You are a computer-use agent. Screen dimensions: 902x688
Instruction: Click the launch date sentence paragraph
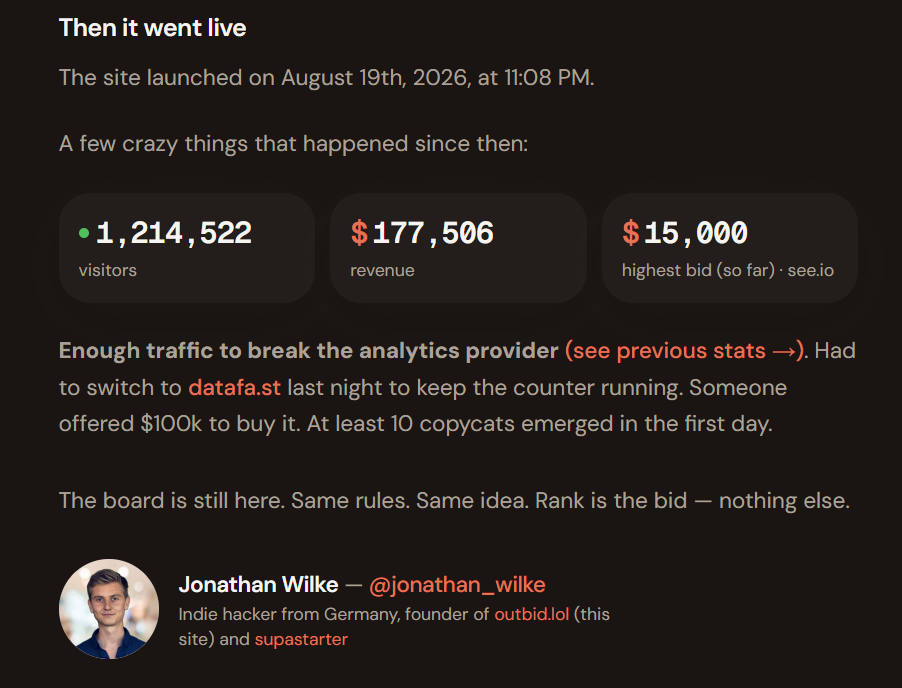[x=327, y=78]
